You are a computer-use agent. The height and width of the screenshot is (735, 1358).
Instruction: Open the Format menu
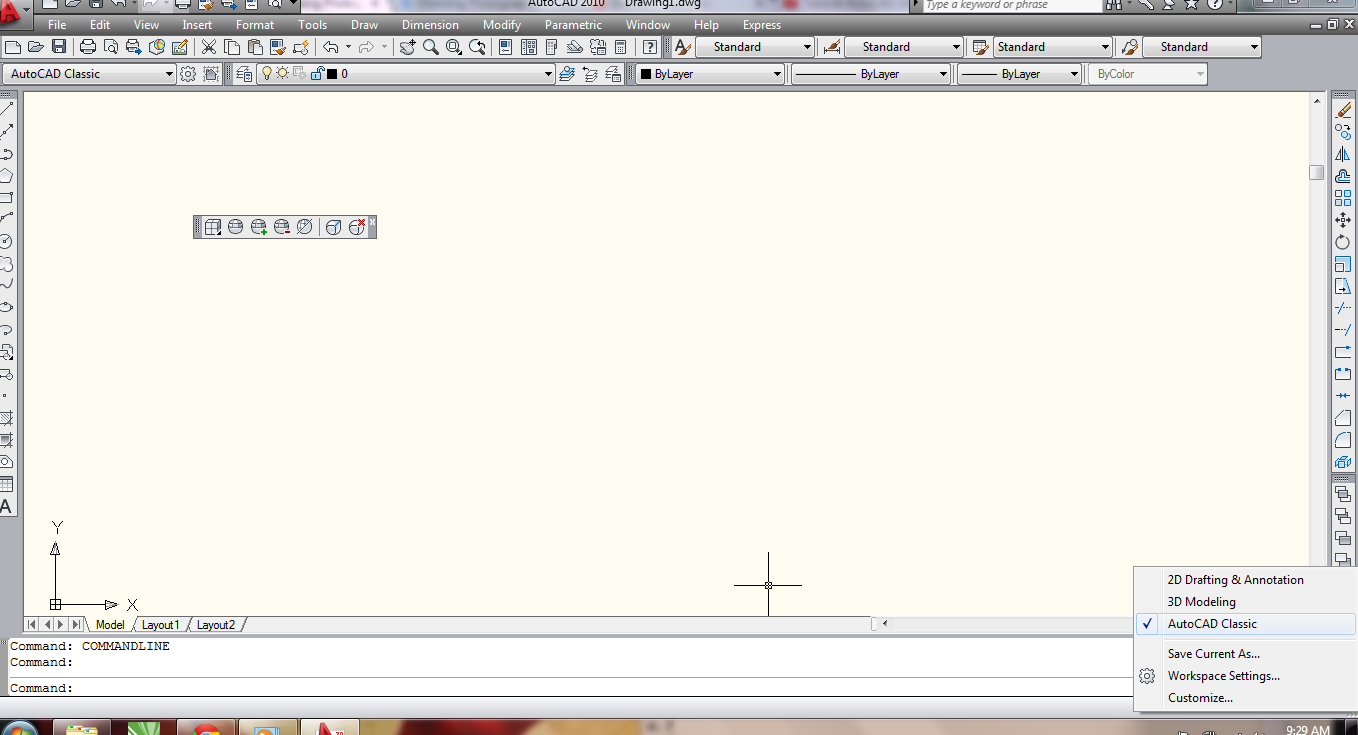255,25
